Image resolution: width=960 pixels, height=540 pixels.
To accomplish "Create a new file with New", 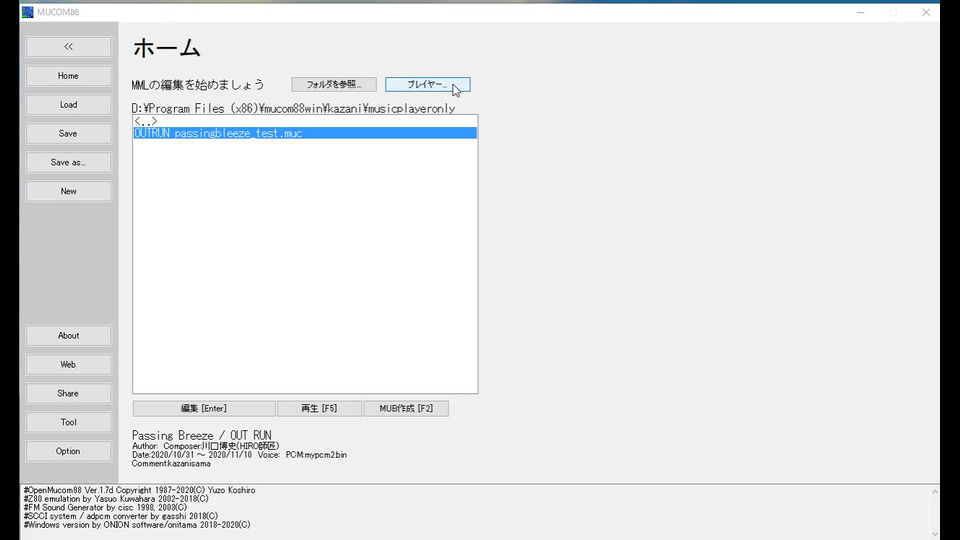I will [69, 191].
